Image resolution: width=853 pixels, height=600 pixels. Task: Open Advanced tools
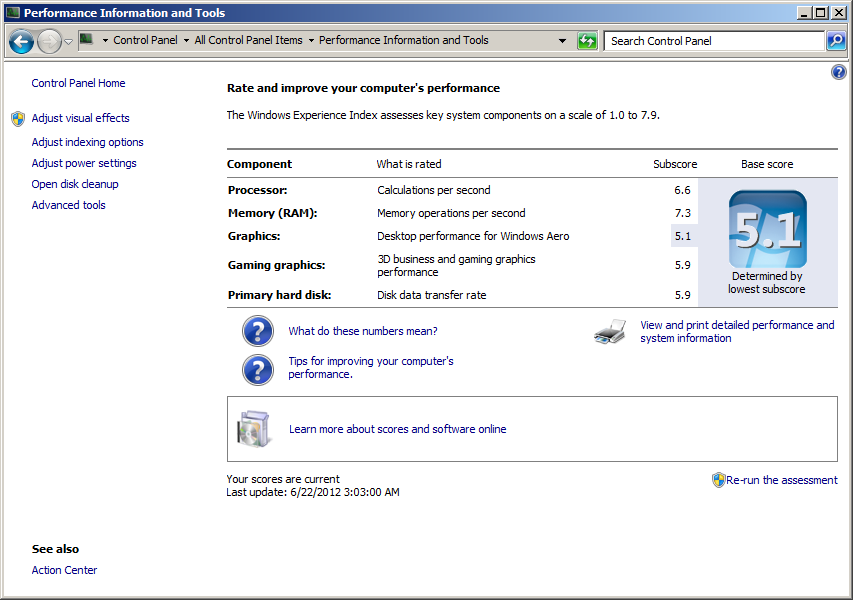pos(69,205)
